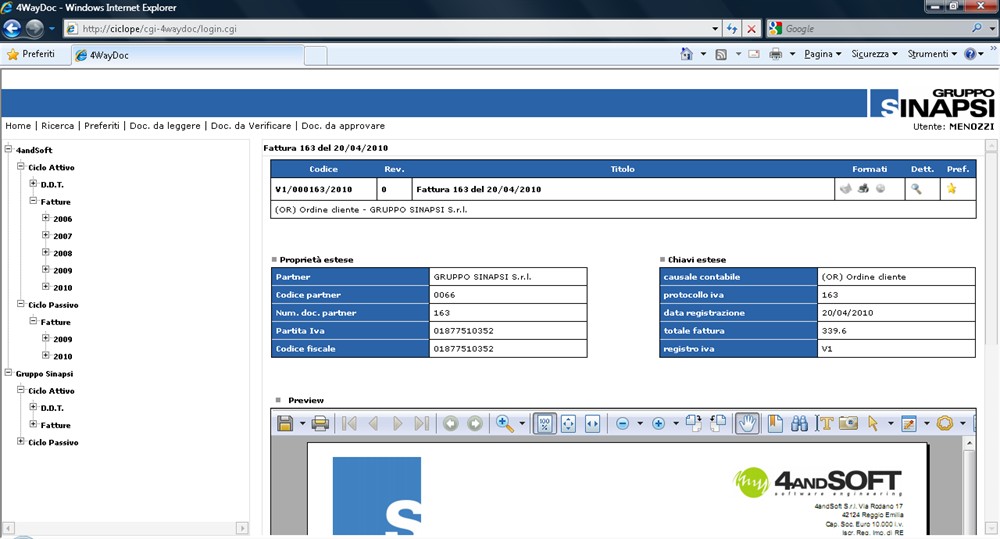Jump to the last page of the preview
This screenshot has height=539, width=1000.
(422, 424)
